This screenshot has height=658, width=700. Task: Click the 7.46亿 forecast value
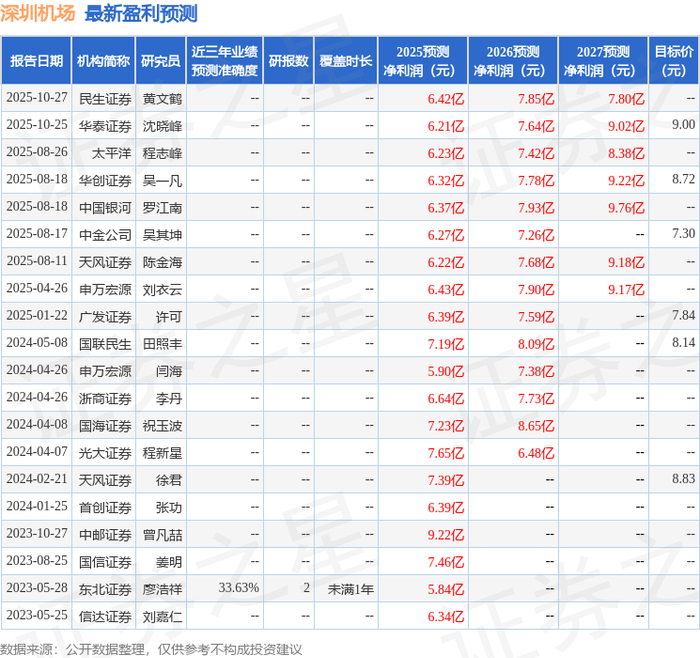446,562
